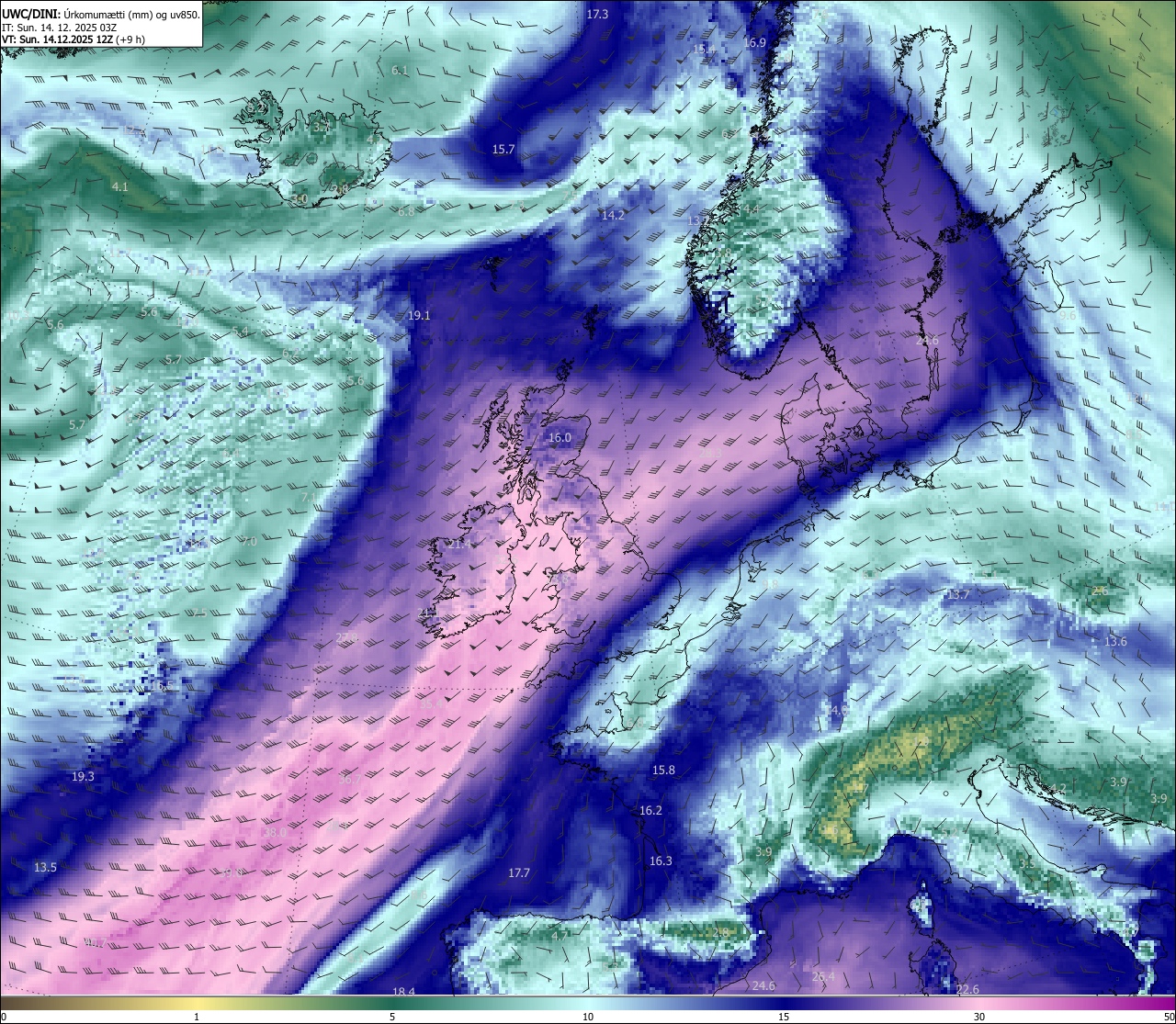Click the 15.8 value over western France
1176x1024 pixels.
coord(663,770)
